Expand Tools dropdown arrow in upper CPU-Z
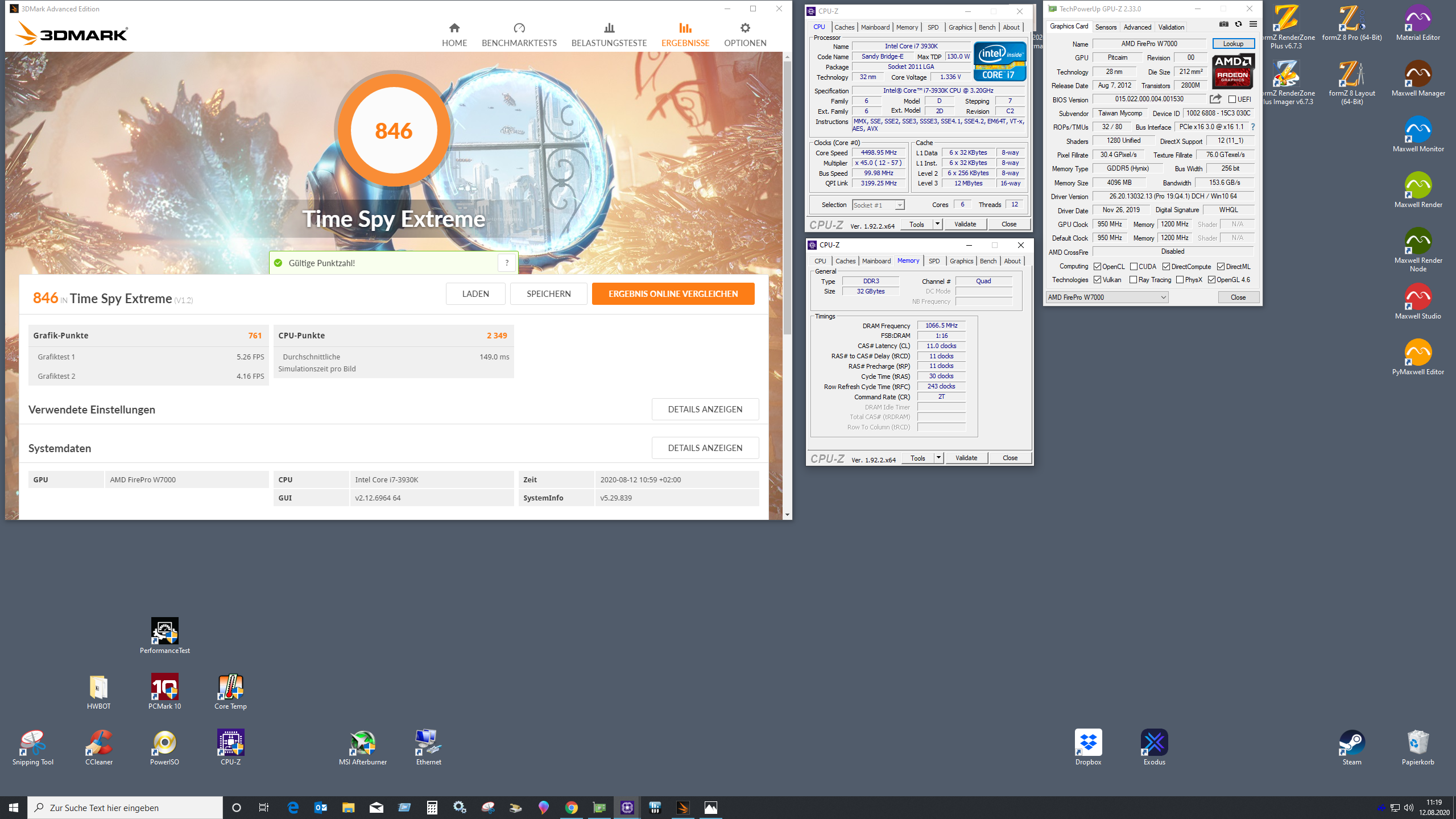 937,224
